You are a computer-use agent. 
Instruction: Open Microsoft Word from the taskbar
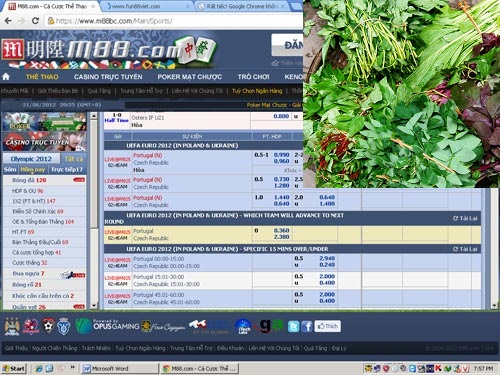pos(120,368)
